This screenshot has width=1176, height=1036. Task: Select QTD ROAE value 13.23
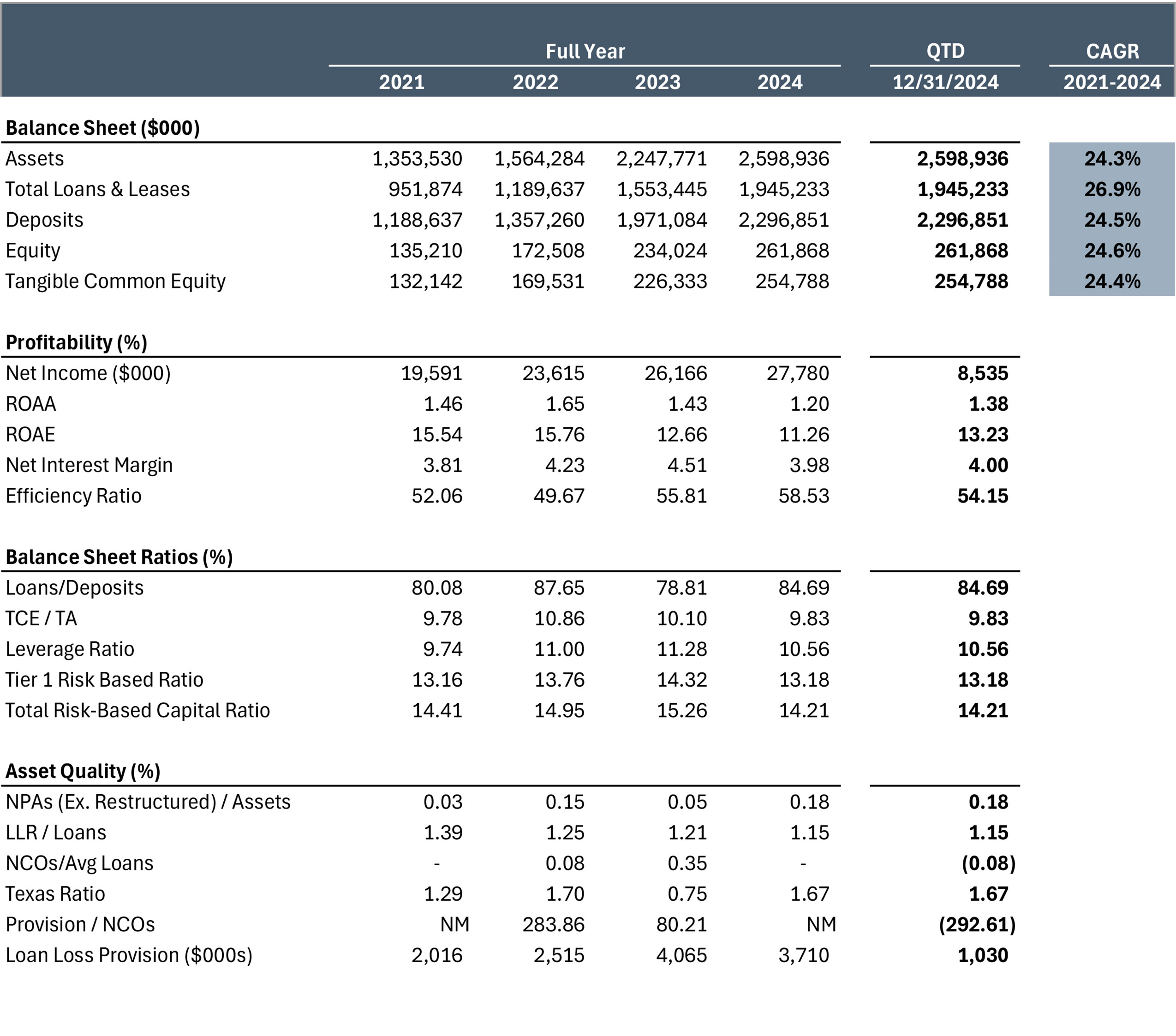click(983, 434)
